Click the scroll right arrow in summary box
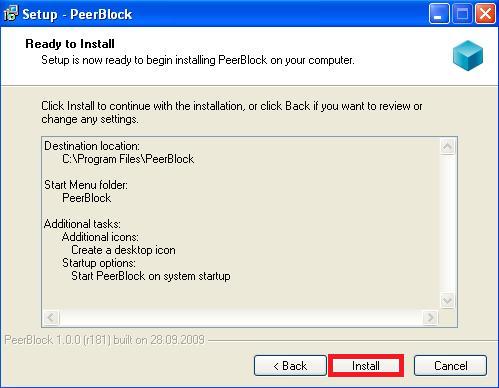499x388 pixels. click(x=430, y=318)
